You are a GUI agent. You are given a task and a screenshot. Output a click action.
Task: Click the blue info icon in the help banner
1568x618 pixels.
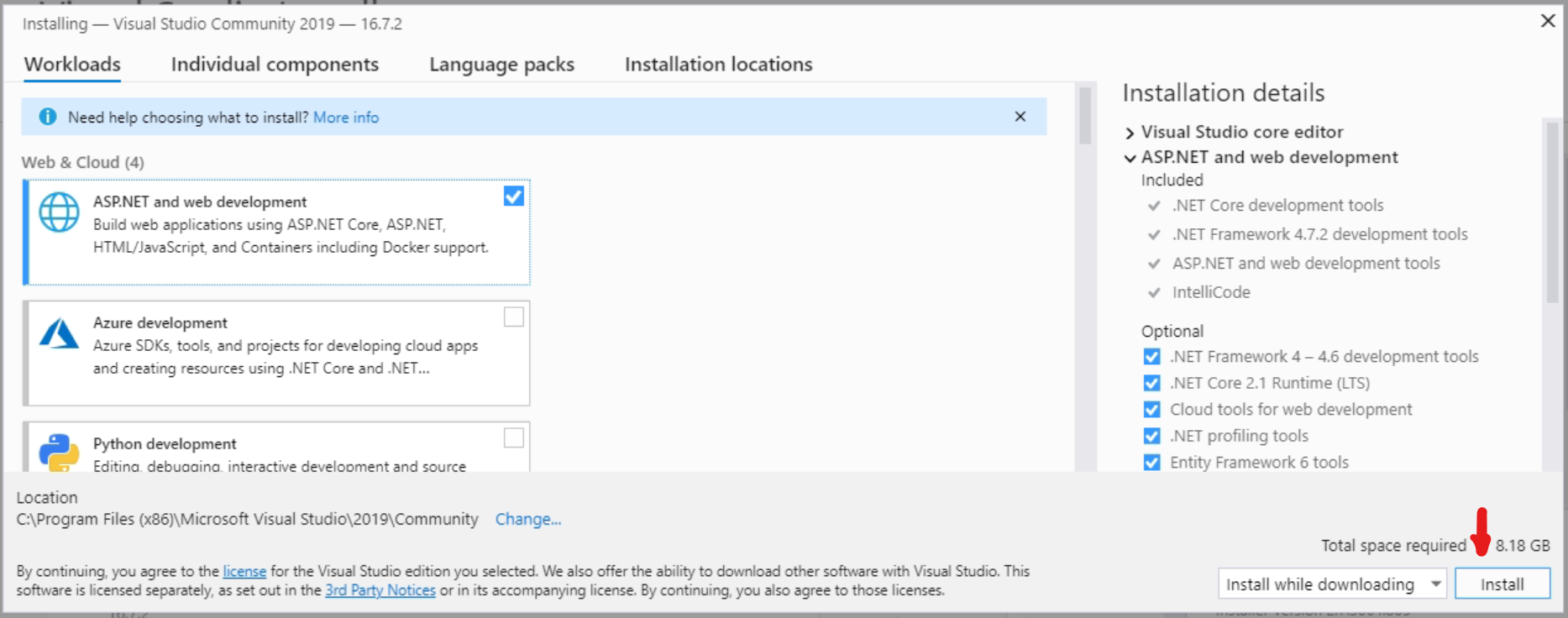(48, 117)
